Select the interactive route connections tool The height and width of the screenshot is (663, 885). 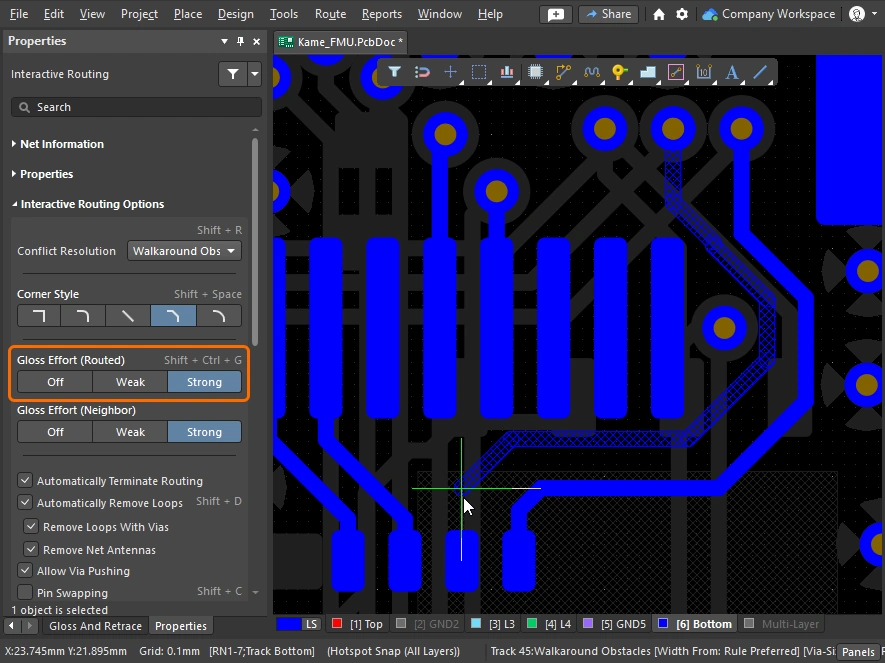pos(563,72)
